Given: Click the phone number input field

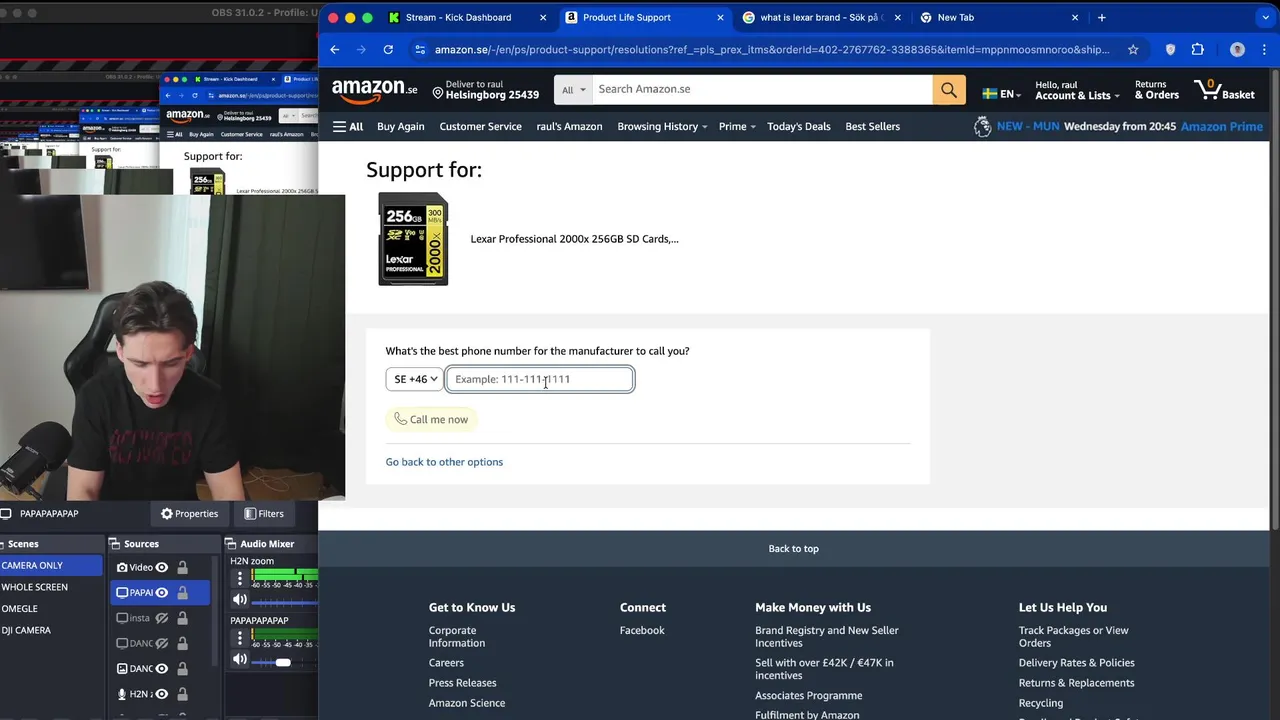Looking at the screenshot, I should [540, 379].
